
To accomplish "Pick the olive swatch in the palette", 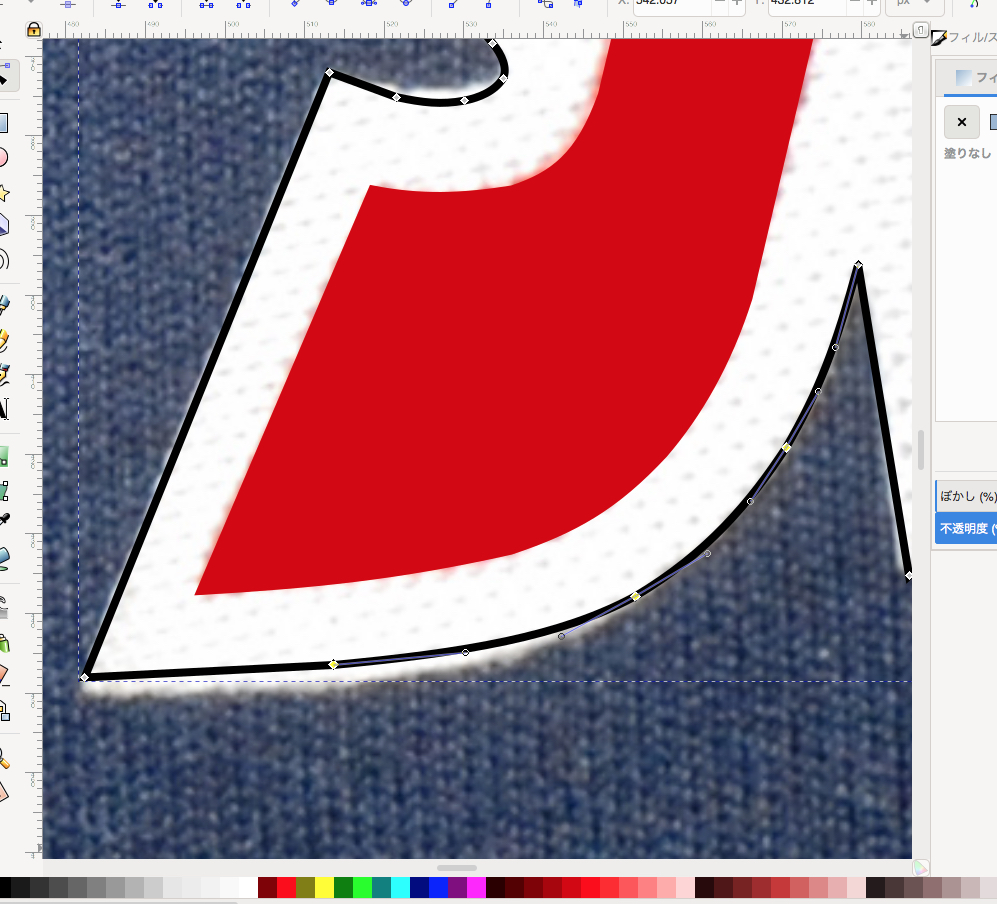I will [306, 887].
